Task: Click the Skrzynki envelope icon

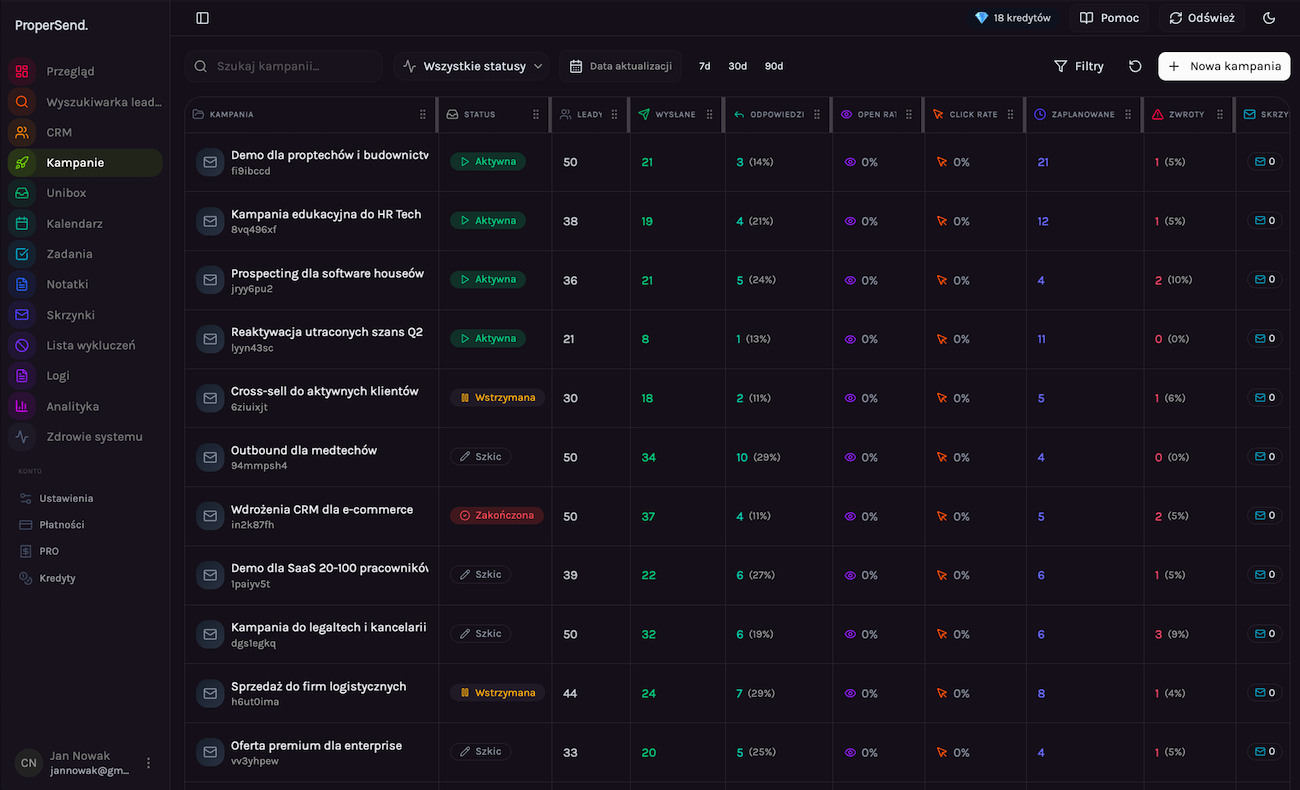Action: pos(22,315)
